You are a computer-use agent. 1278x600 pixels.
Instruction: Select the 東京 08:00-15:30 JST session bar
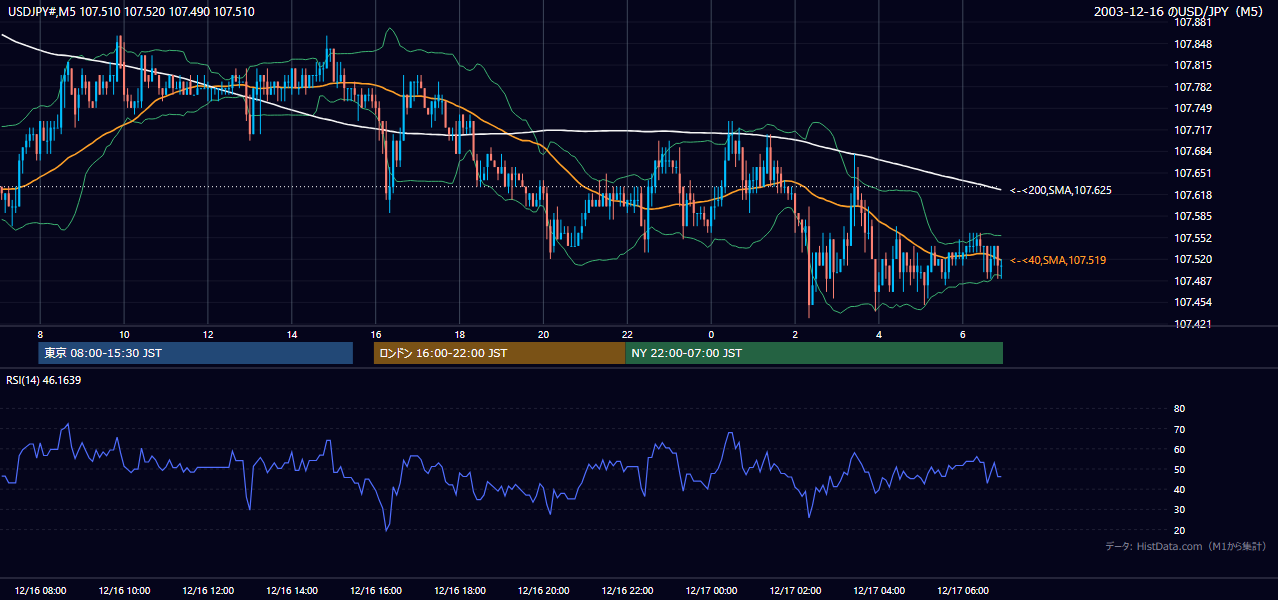coord(196,353)
